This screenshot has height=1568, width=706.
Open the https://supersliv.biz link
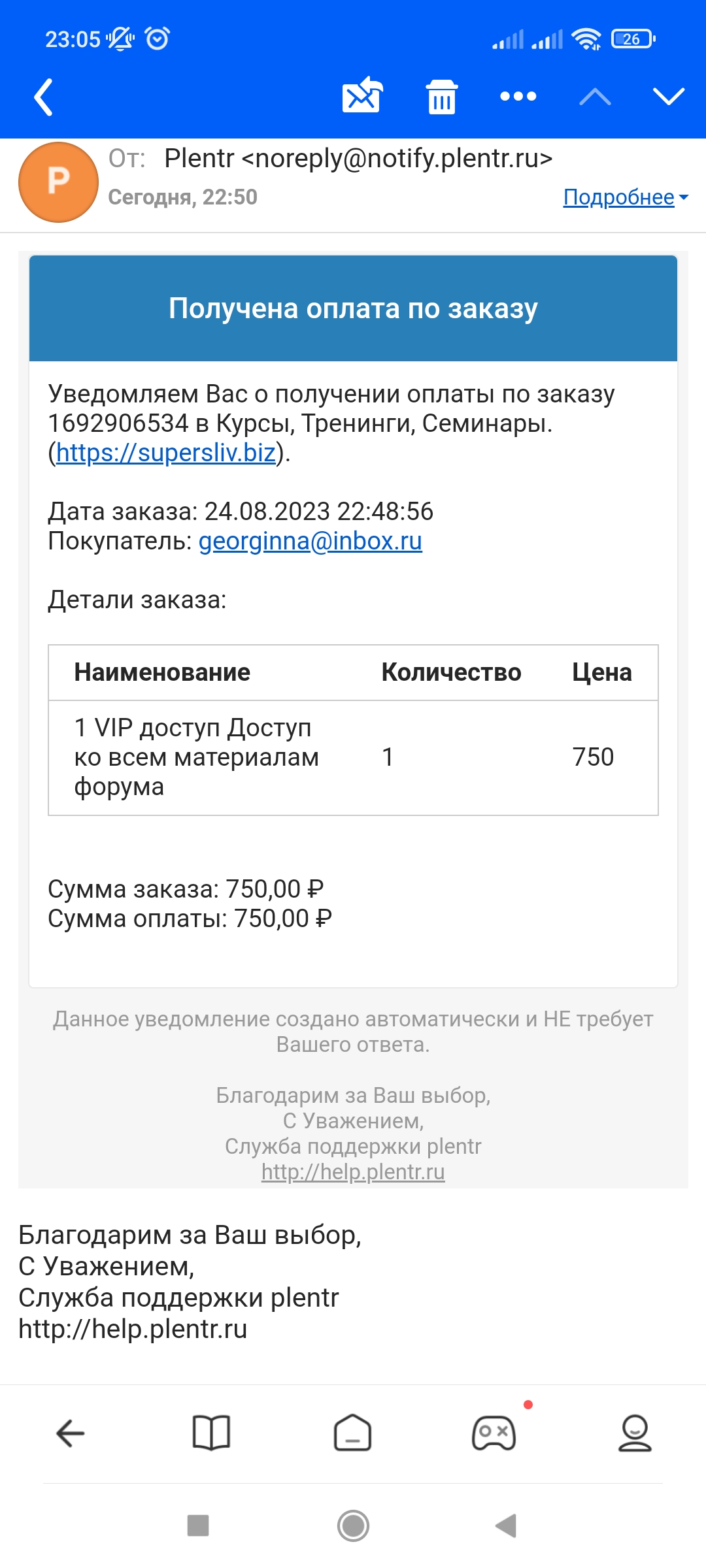click(166, 453)
